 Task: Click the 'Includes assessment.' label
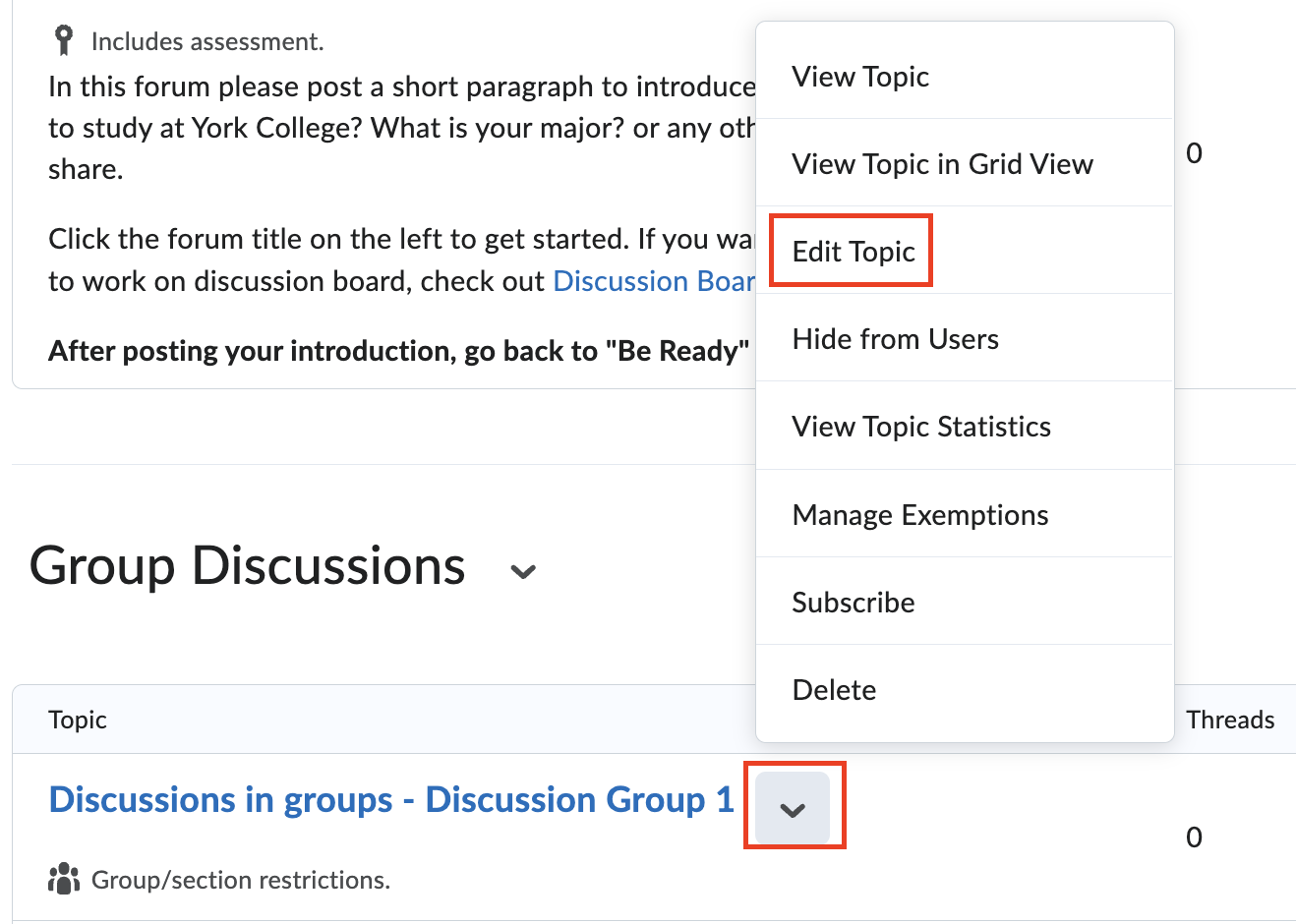pyautogui.click(x=207, y=42)
